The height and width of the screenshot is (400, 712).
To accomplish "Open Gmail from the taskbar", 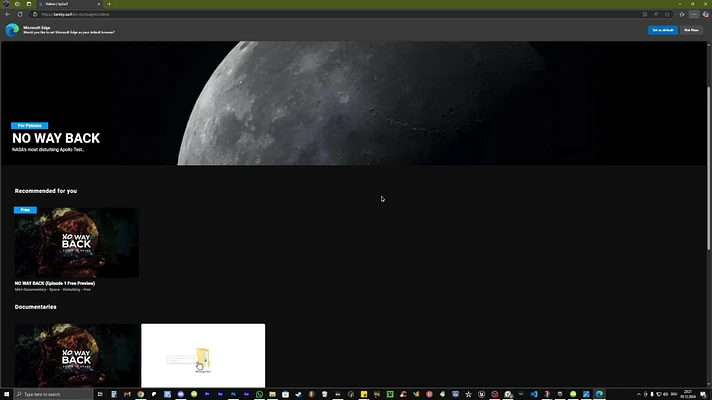I will [x=127, y=394].
